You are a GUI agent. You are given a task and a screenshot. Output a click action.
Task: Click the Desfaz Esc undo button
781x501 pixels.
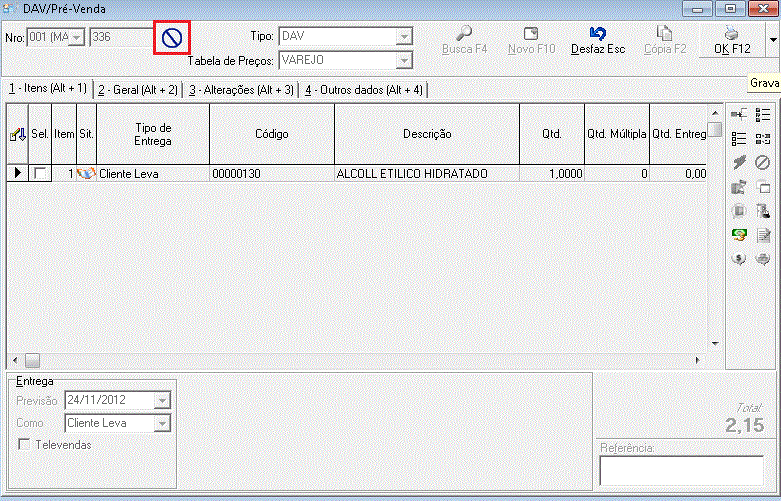coord(597,40)
